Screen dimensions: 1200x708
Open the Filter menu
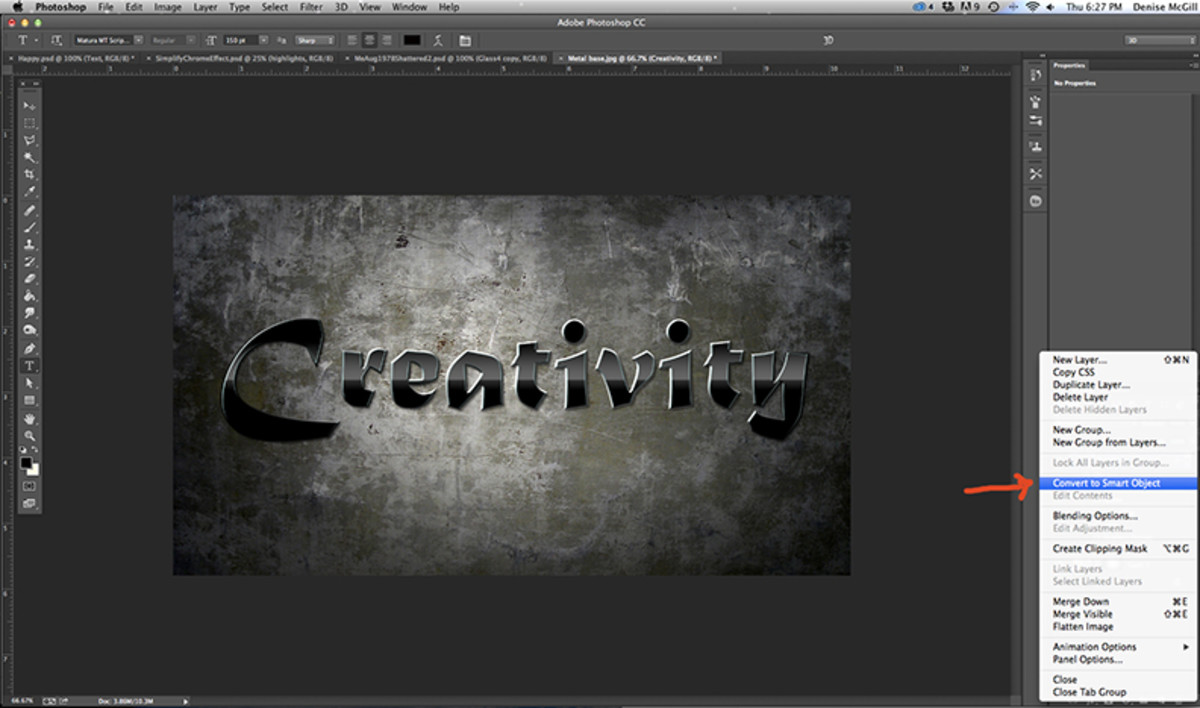[x=311, y=7]
